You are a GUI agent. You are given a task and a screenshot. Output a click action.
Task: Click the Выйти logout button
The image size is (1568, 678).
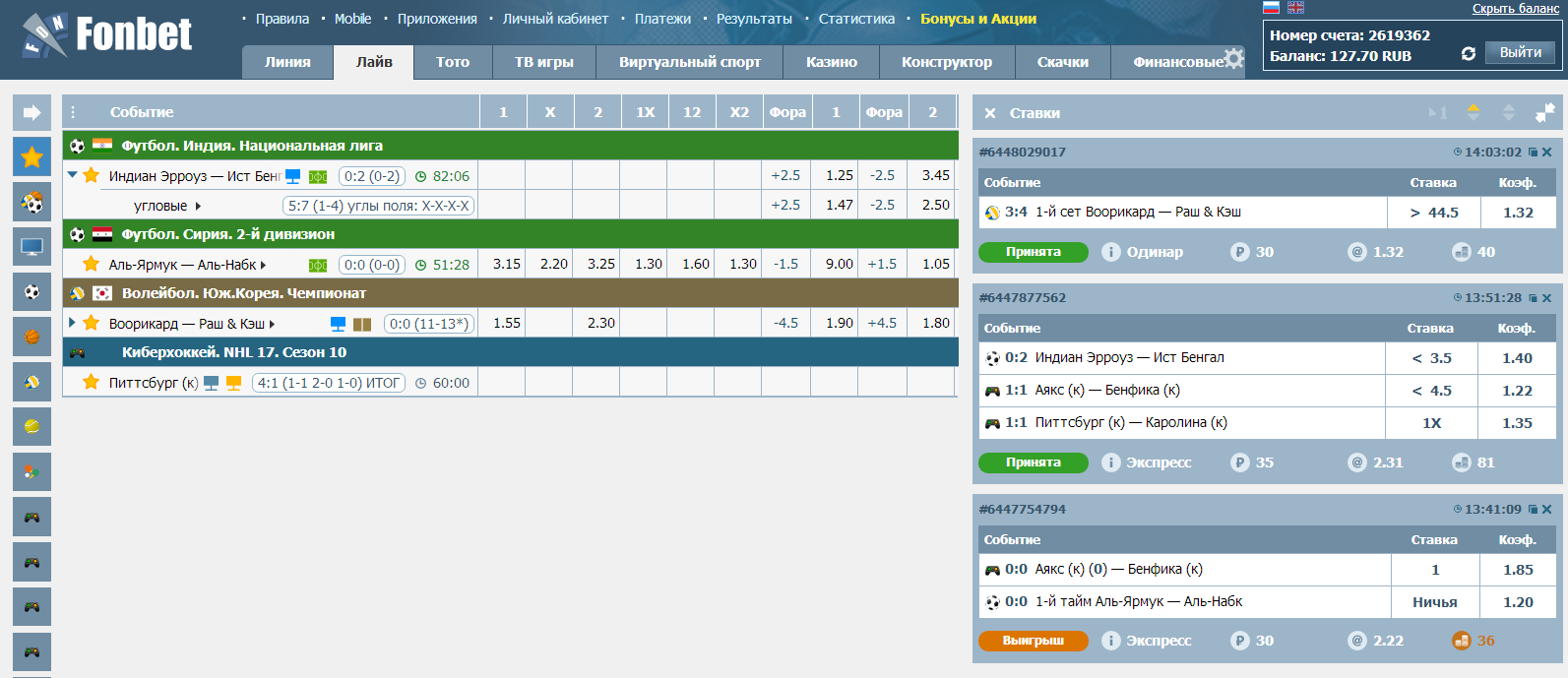click(1520, 53)
